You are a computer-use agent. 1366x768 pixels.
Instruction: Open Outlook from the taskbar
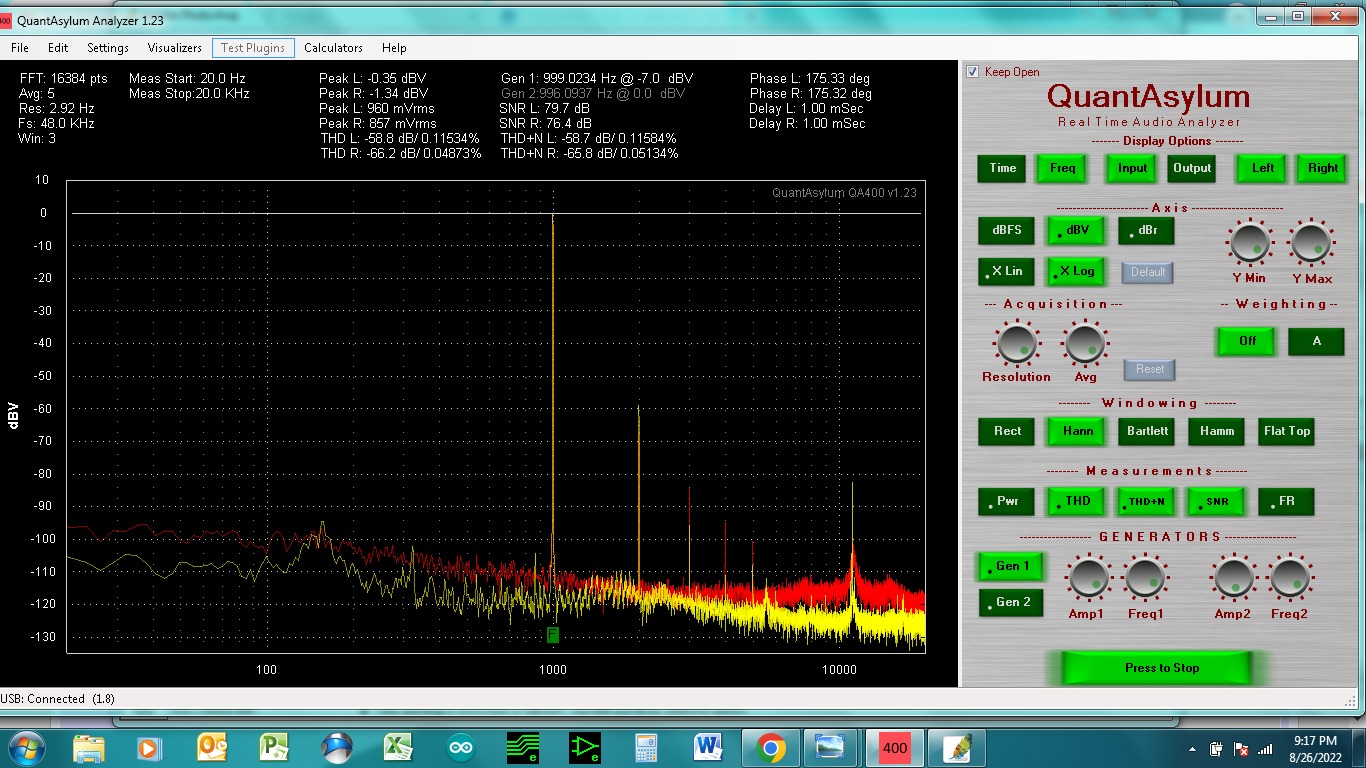[x=212, y=747]
